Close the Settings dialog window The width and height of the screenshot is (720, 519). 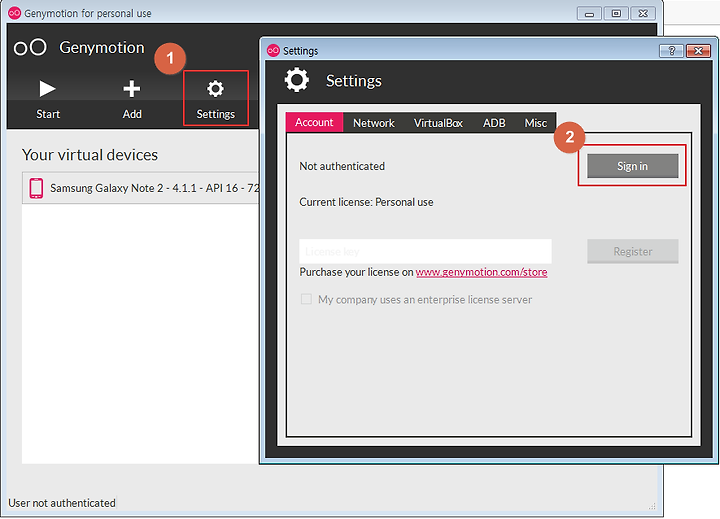pos(698,51)
